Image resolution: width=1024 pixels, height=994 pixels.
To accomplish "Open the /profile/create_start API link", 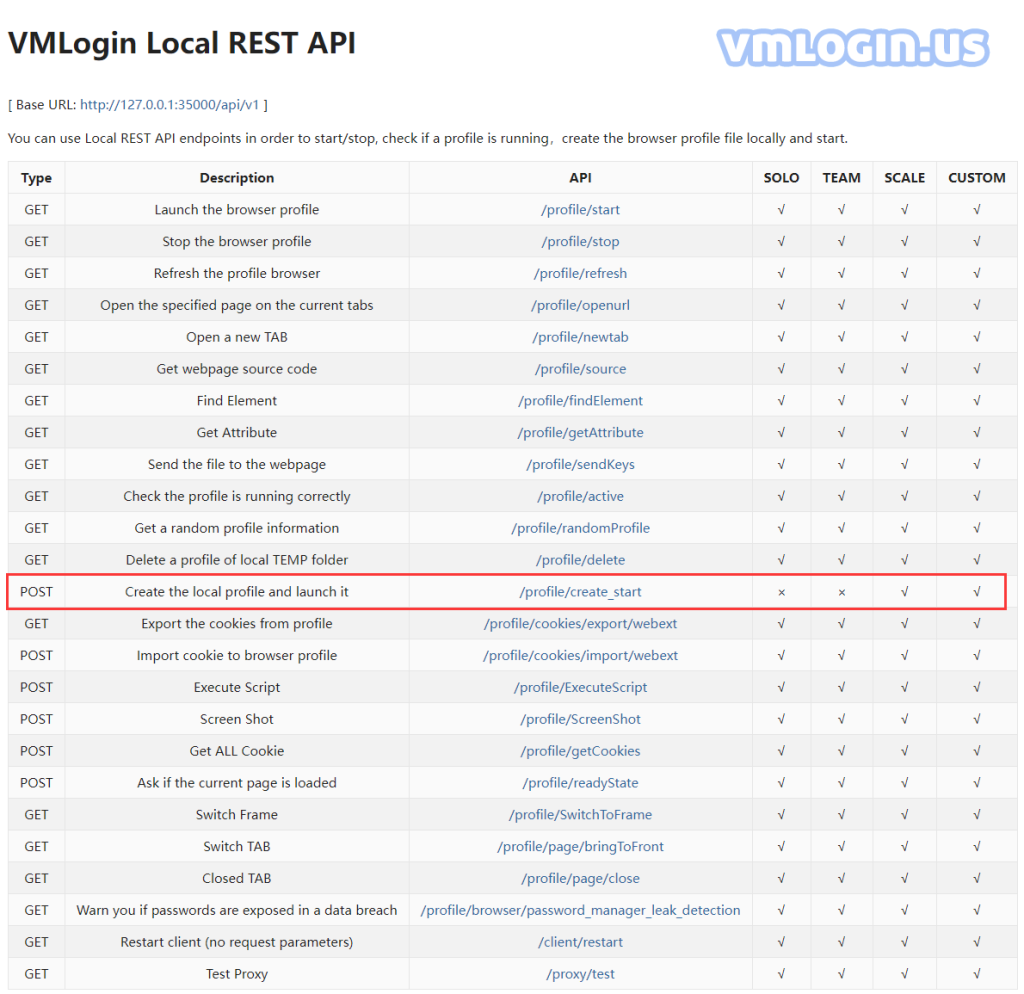I will click(x=580, y=592).
